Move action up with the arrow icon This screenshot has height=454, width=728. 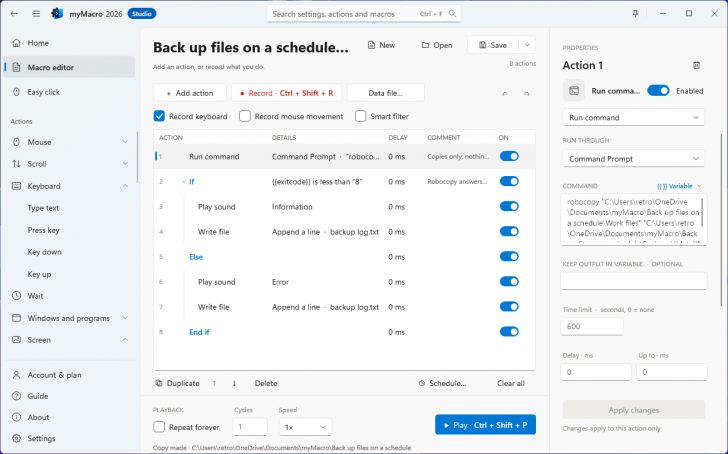point(214,383)
